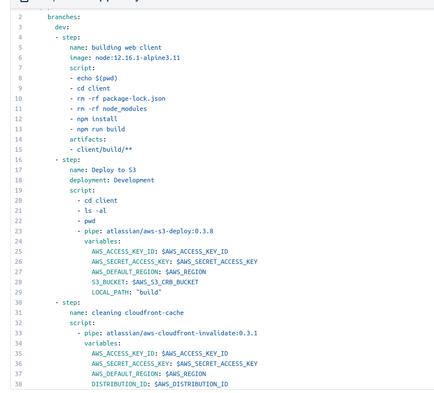Screen dimensions: 434x393
Task: Click 'step:' on line 30
Action: tap(71, 303)
